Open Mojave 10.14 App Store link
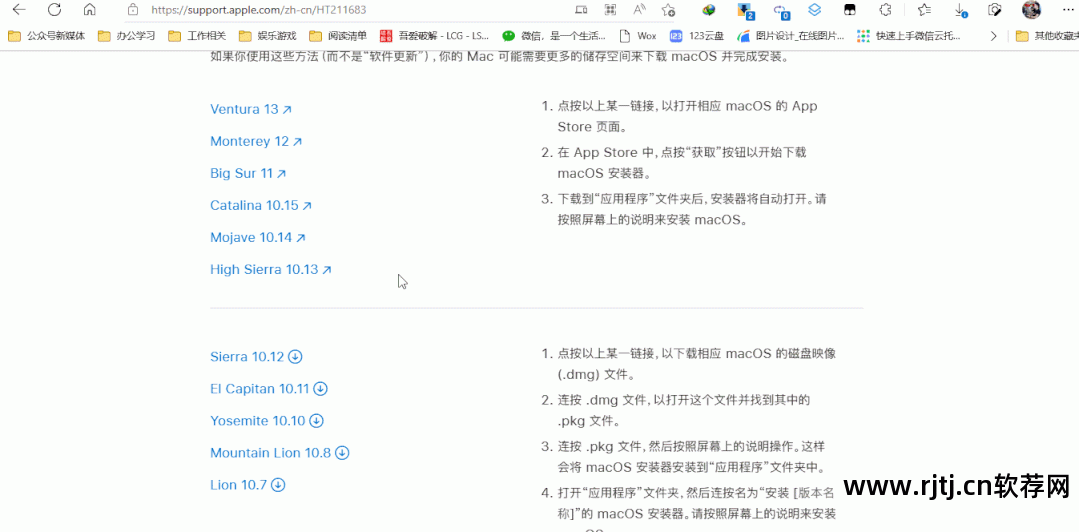The image size is (1079, 532). pos(258,237)
